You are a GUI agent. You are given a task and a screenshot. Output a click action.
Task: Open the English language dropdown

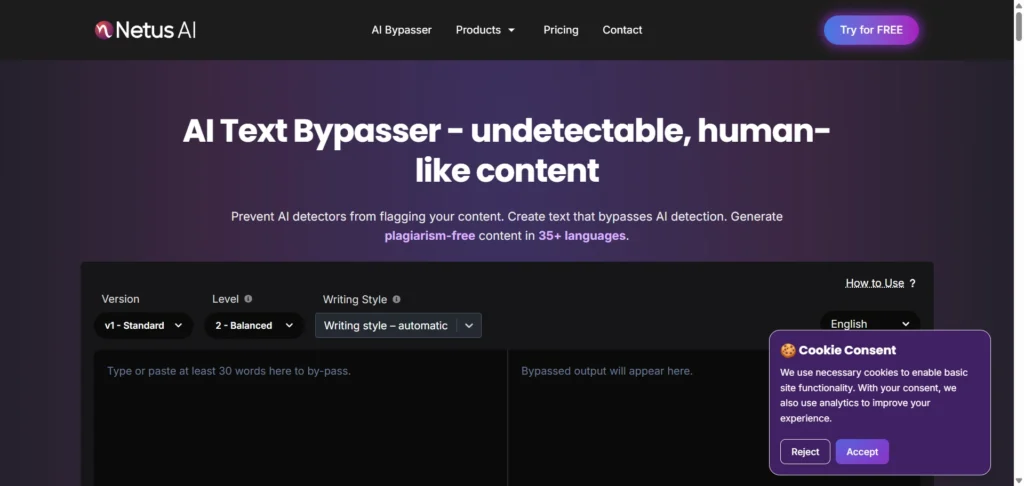tap(870, 323)
